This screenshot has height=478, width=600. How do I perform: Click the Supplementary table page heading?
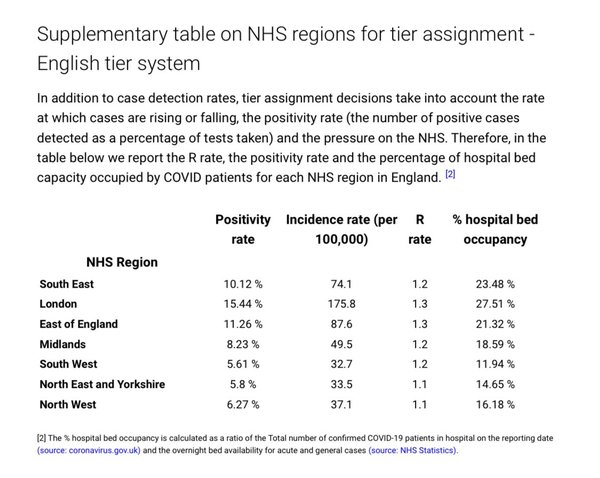click(285, 49)
